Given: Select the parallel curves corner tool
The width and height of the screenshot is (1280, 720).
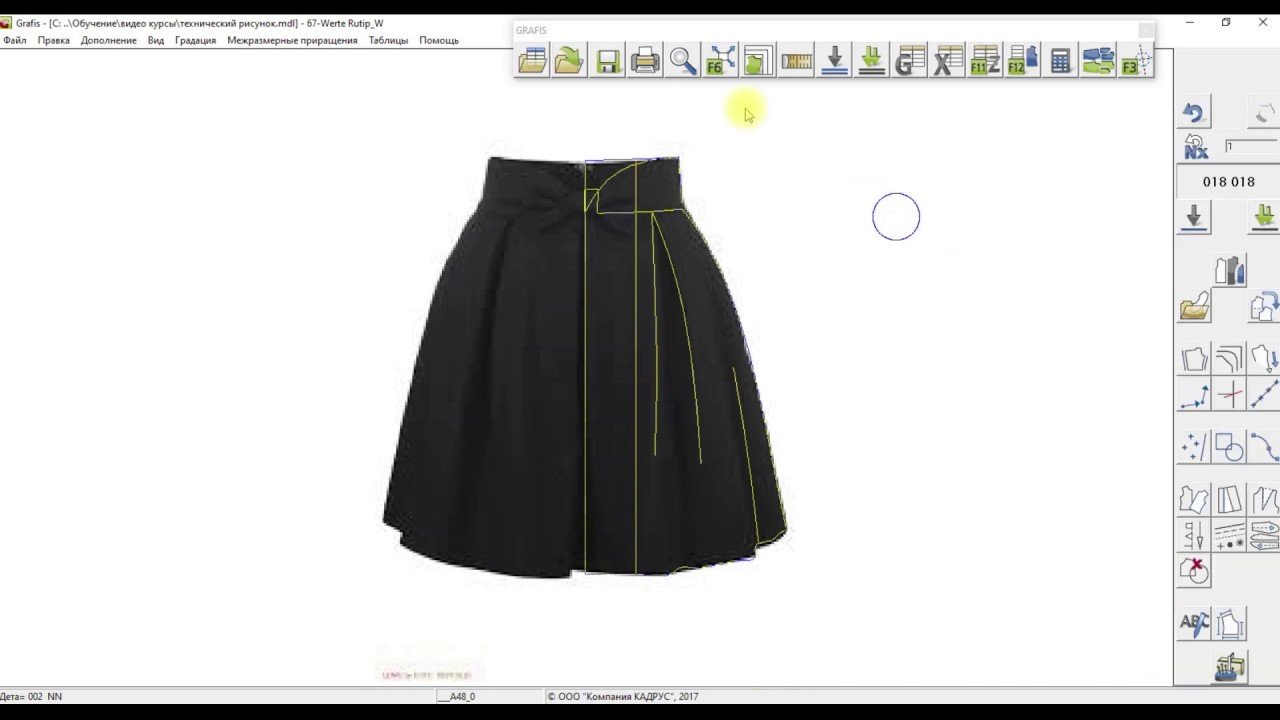Looking at the screenshot, I should point(1230,359).
